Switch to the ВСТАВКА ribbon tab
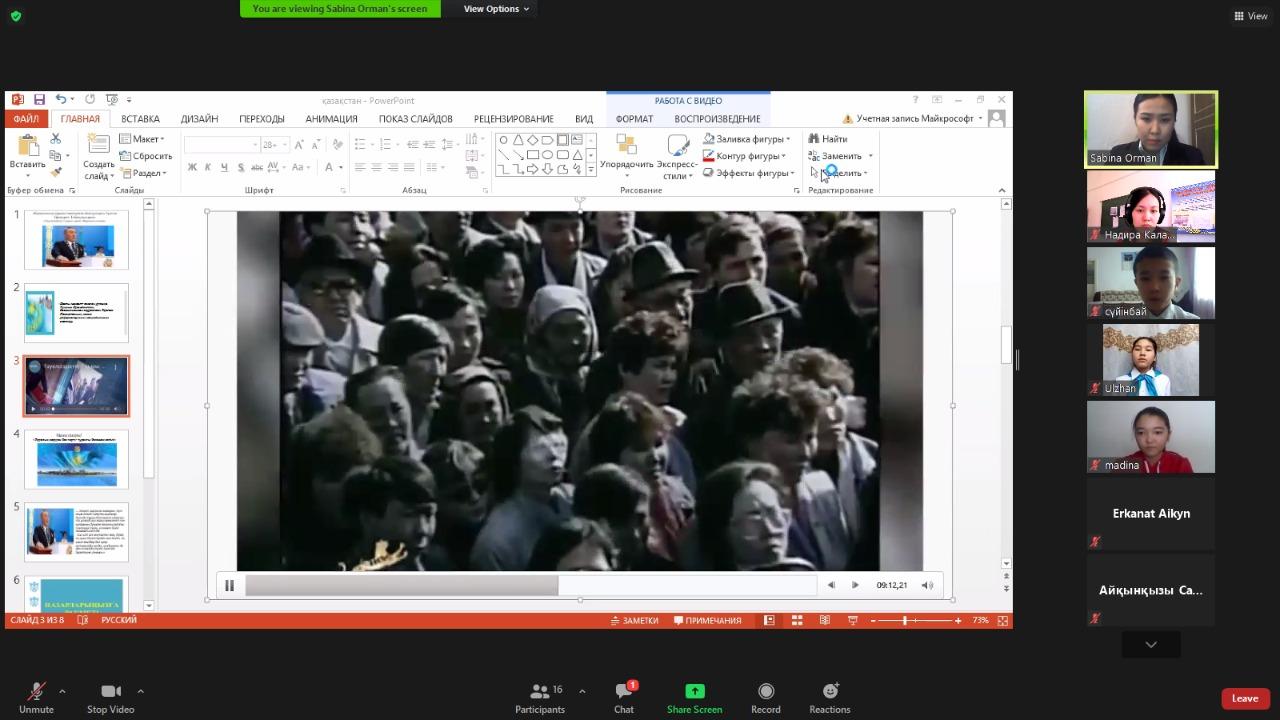Screen dimensions: 1280x720 [140, 119]
